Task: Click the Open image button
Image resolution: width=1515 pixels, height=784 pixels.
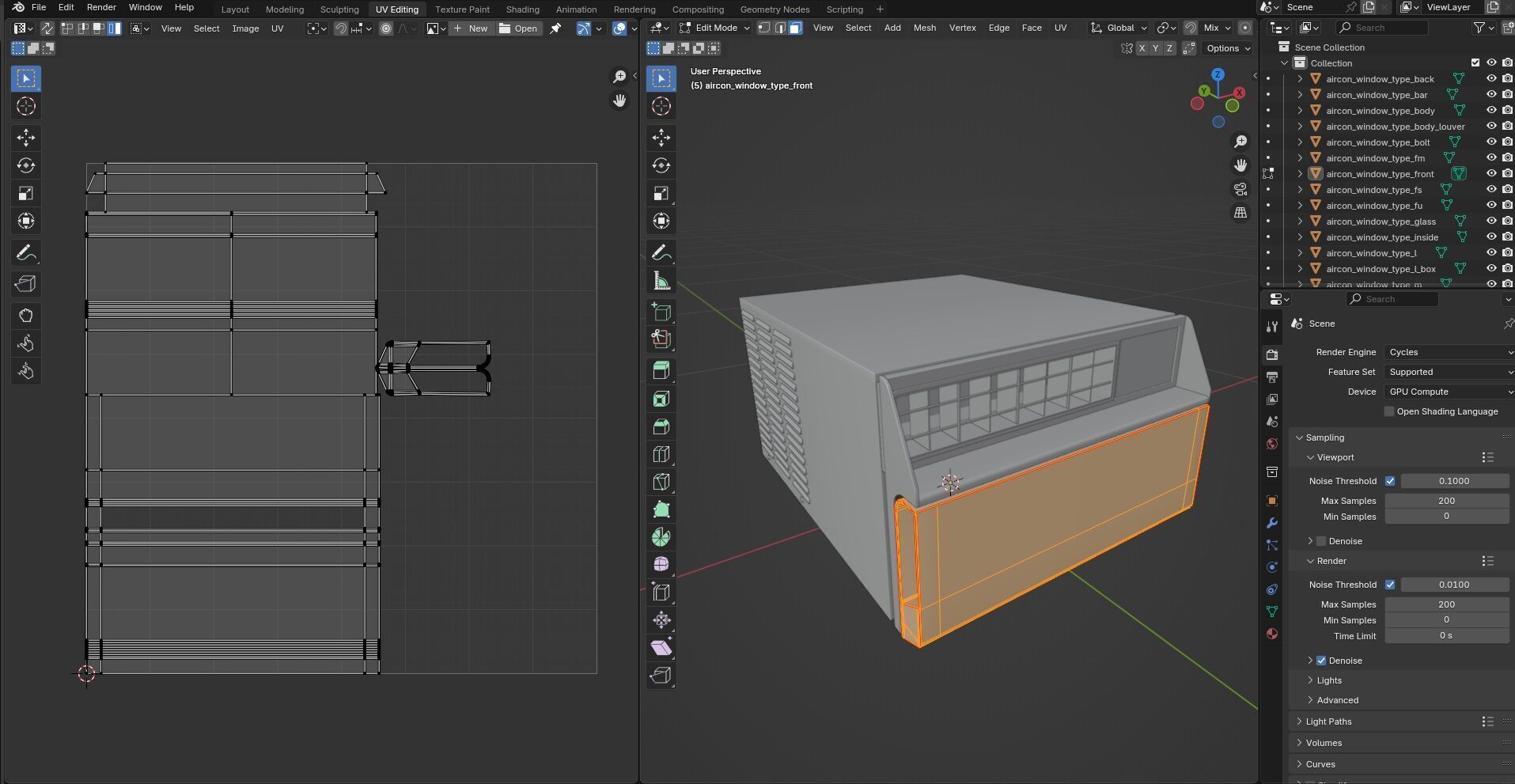Action: click(x=518, y=28)
